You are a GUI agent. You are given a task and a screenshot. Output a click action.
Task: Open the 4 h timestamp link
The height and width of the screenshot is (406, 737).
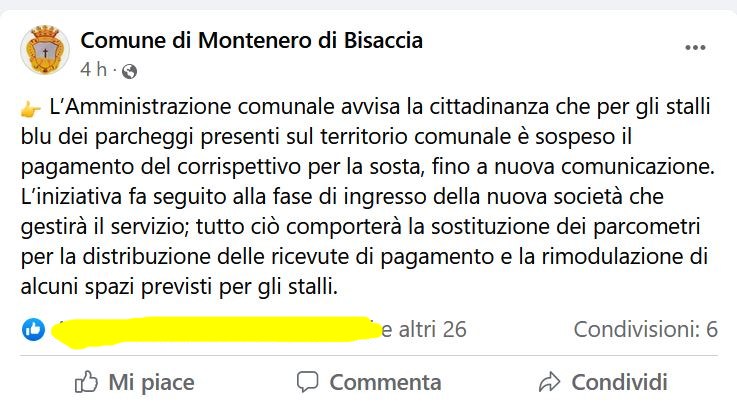pos(94,70)
